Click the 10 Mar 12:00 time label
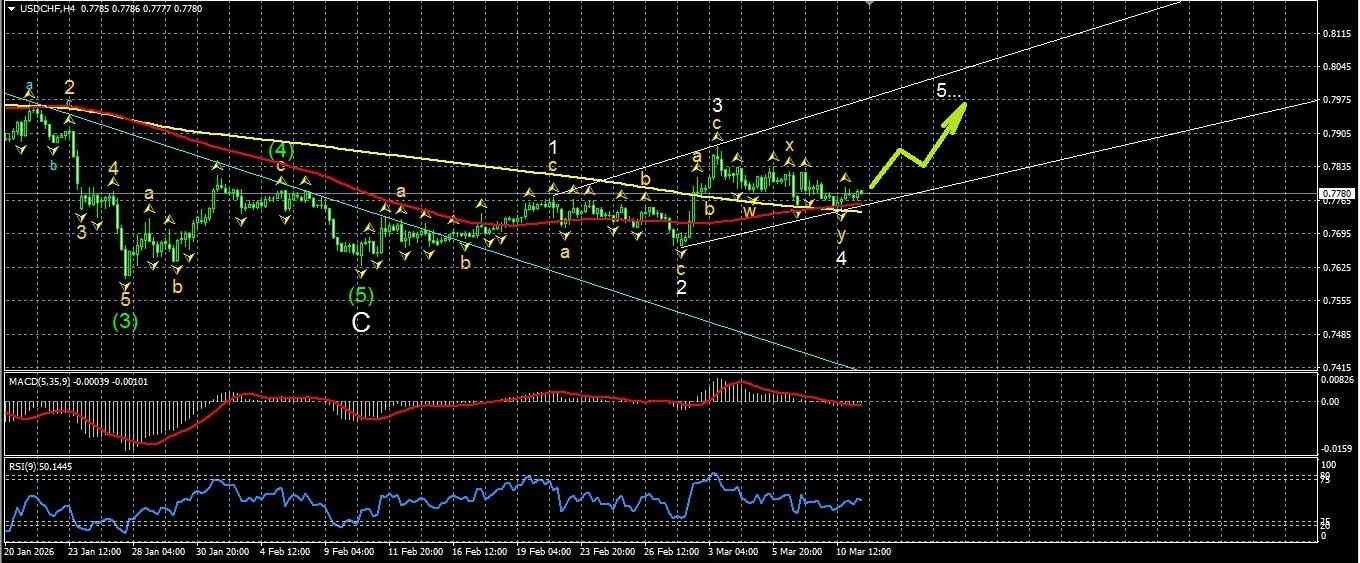This screenshot has width=1360, height=563. [x=863, y=551]
